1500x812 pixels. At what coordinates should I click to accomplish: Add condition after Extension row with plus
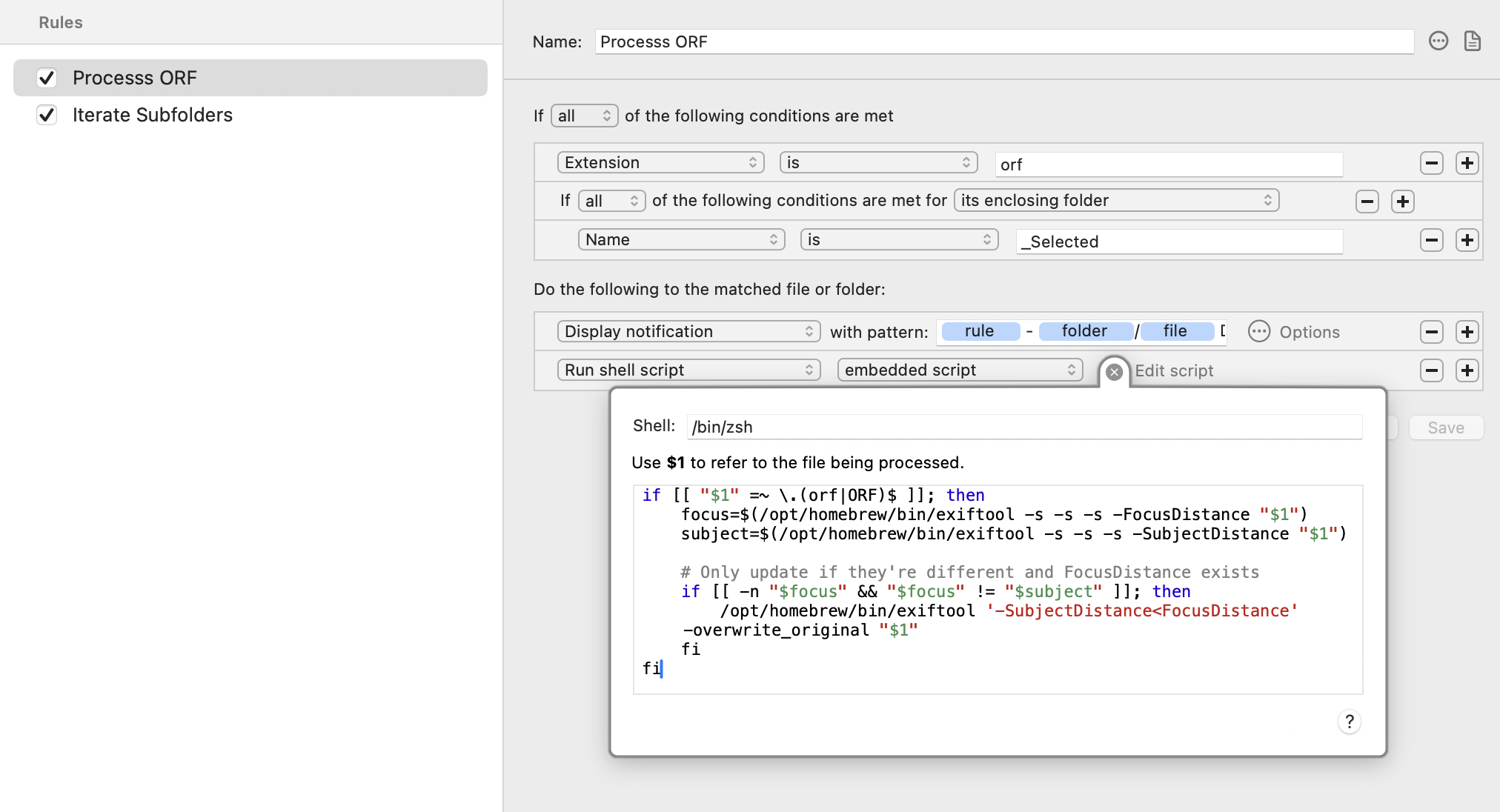point(1467,163)
